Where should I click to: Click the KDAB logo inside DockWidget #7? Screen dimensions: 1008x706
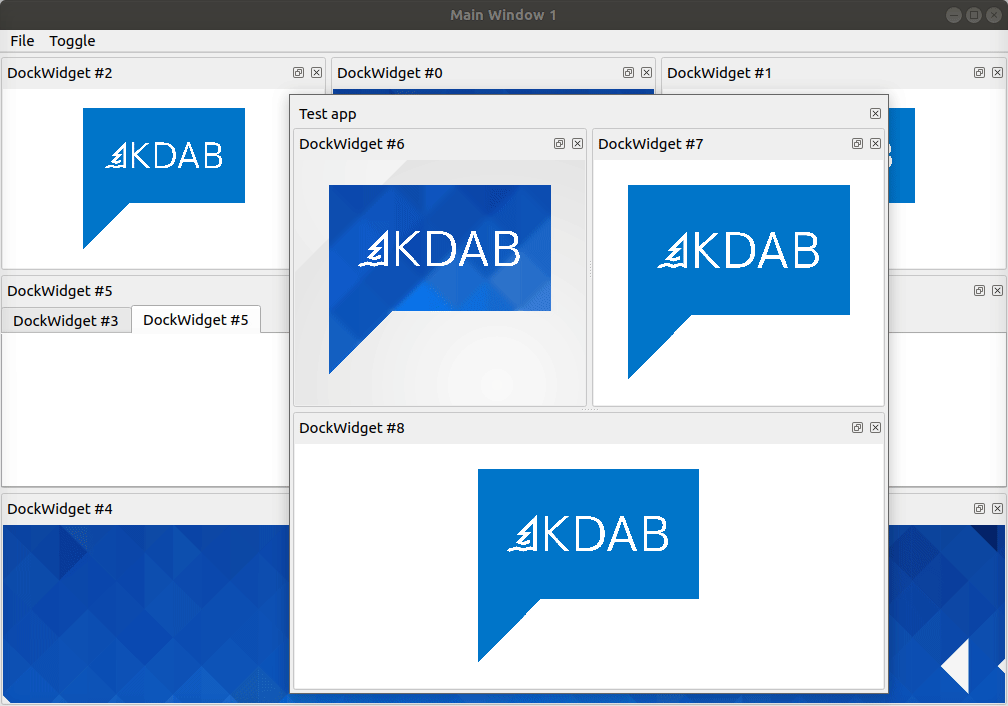pos(739,248)
